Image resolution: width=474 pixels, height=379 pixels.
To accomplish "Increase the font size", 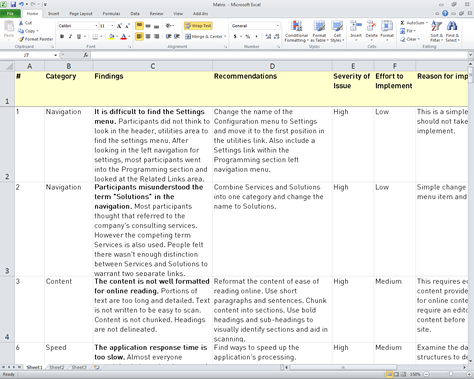I will (119, 26).
